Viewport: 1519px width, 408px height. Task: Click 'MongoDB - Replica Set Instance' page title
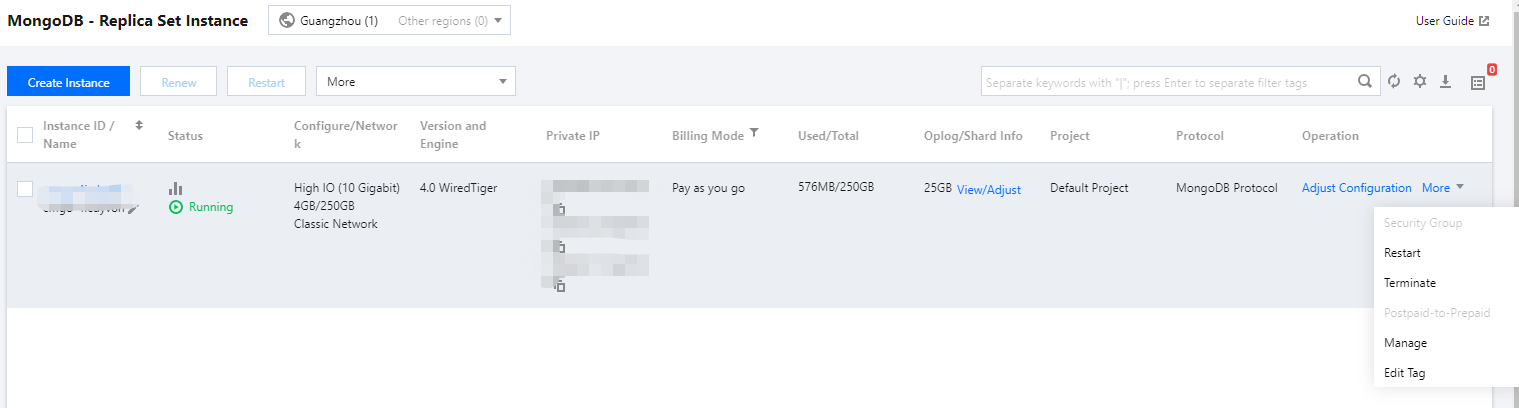click(x=128, y=21)
